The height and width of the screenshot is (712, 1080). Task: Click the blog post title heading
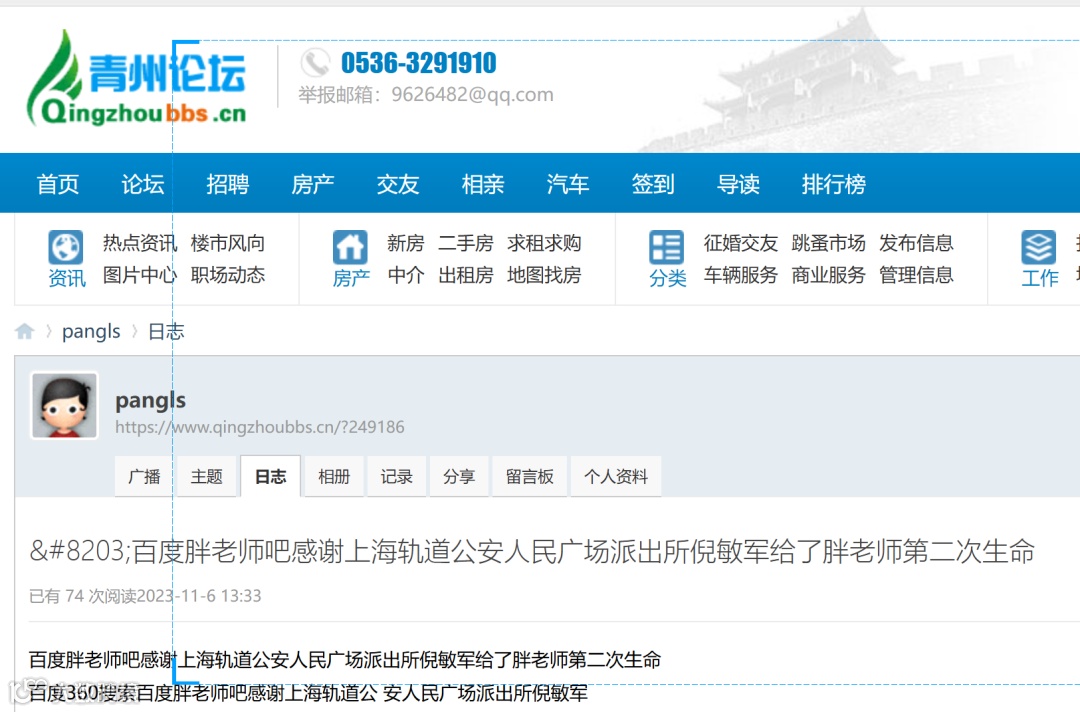[532, 552]
